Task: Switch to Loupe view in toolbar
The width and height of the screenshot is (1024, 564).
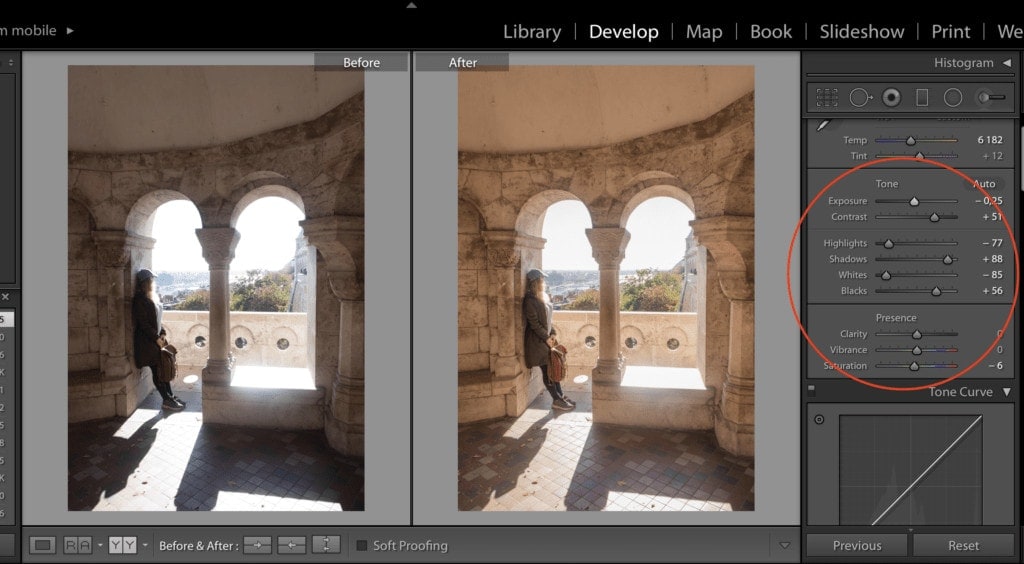Action: coord(42,545)
